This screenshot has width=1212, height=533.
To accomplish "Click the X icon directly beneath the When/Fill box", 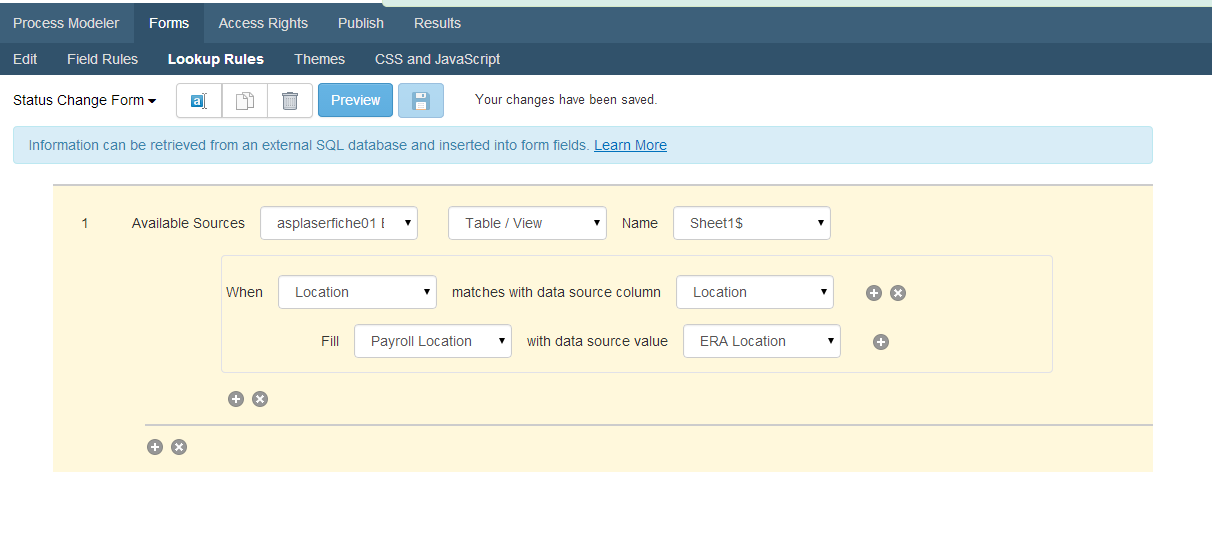I will [260, 399].
